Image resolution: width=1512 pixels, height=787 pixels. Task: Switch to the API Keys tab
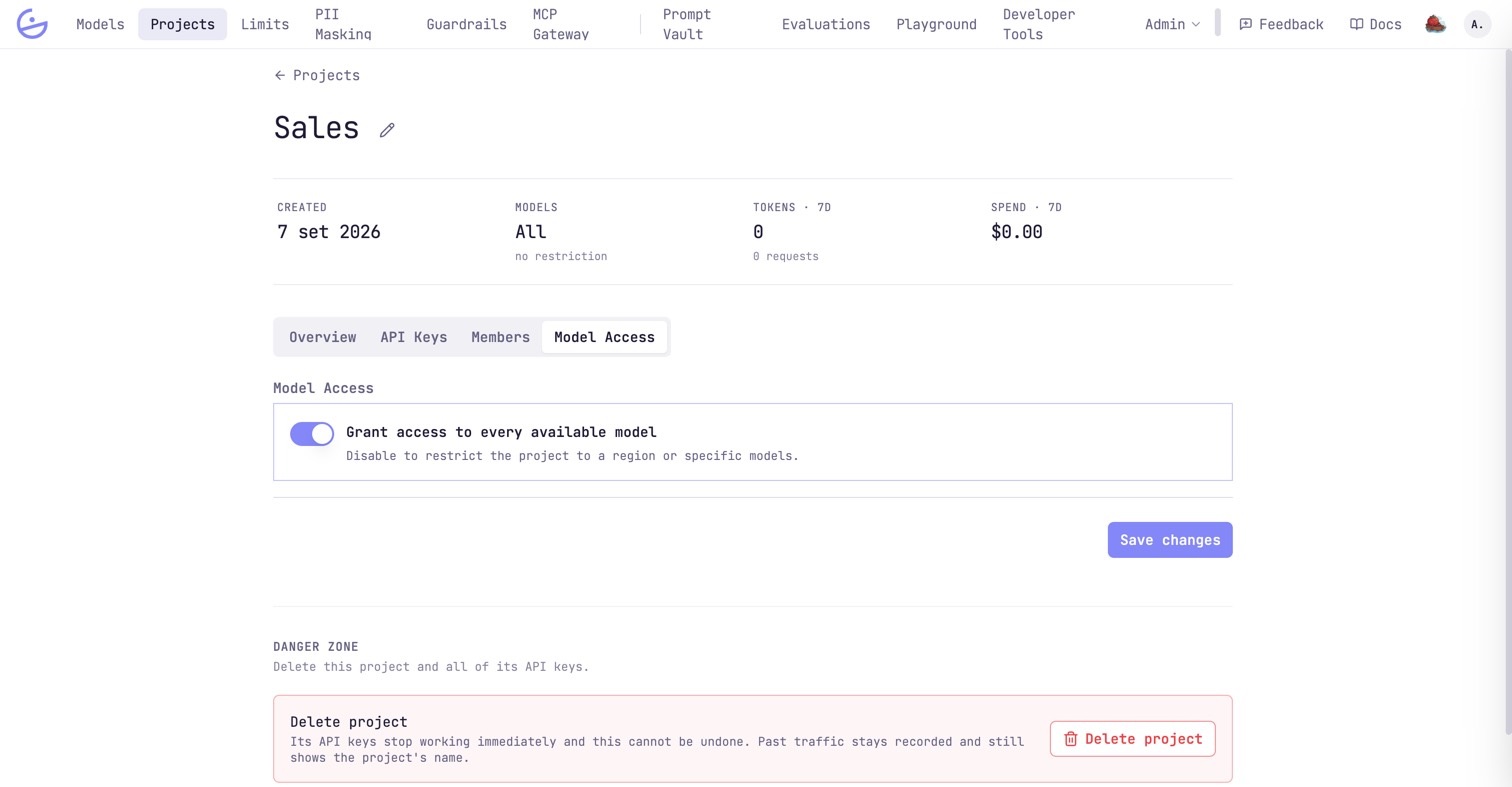414,337
